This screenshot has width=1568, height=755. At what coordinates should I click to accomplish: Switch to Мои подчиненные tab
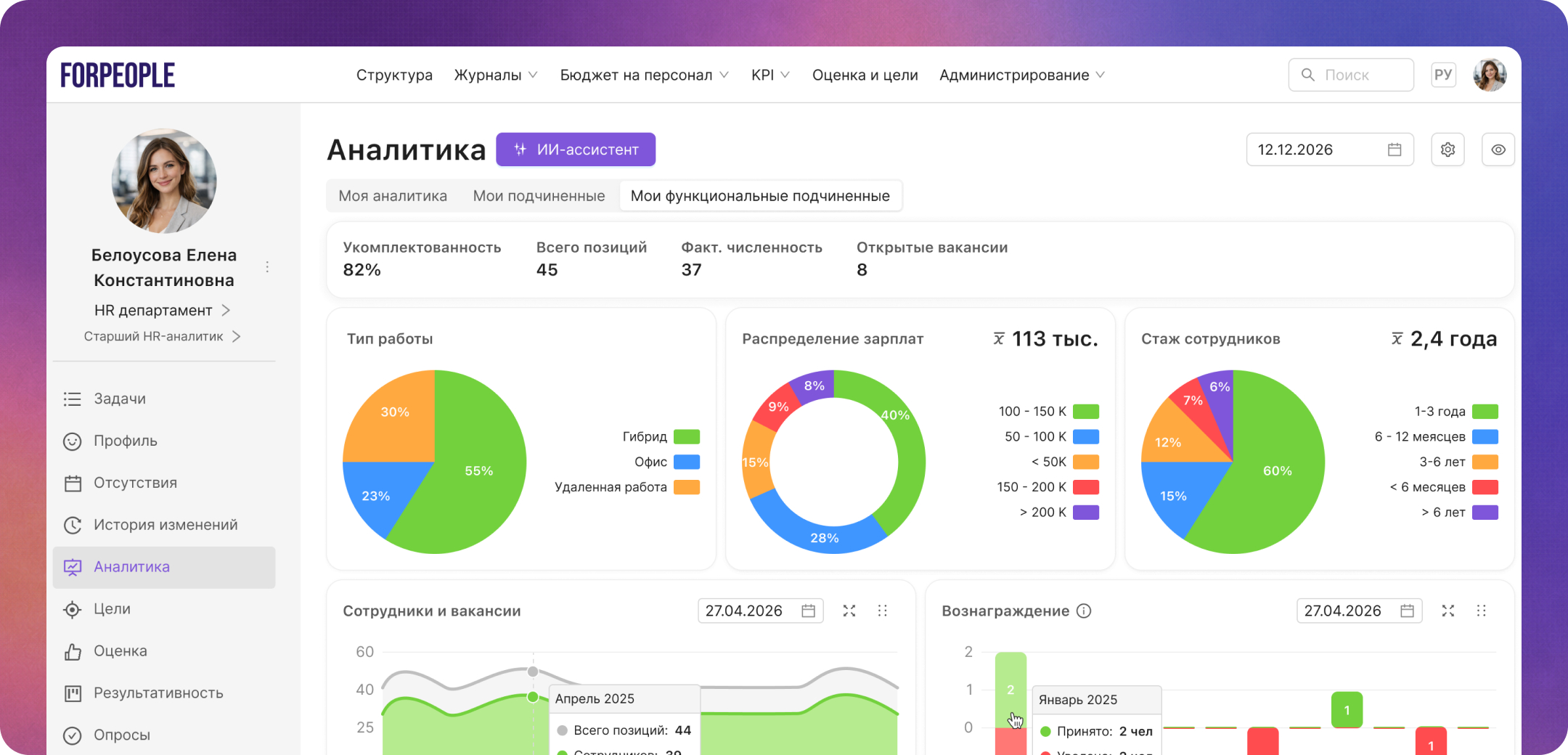click(539, 196)
